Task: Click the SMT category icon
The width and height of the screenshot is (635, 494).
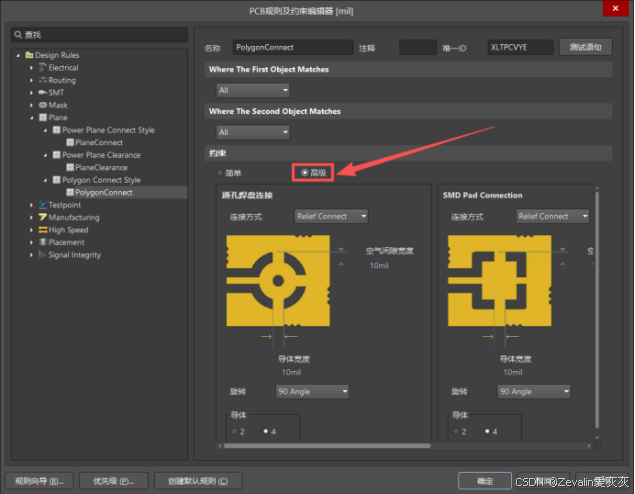Action: (x=43, y=92)
